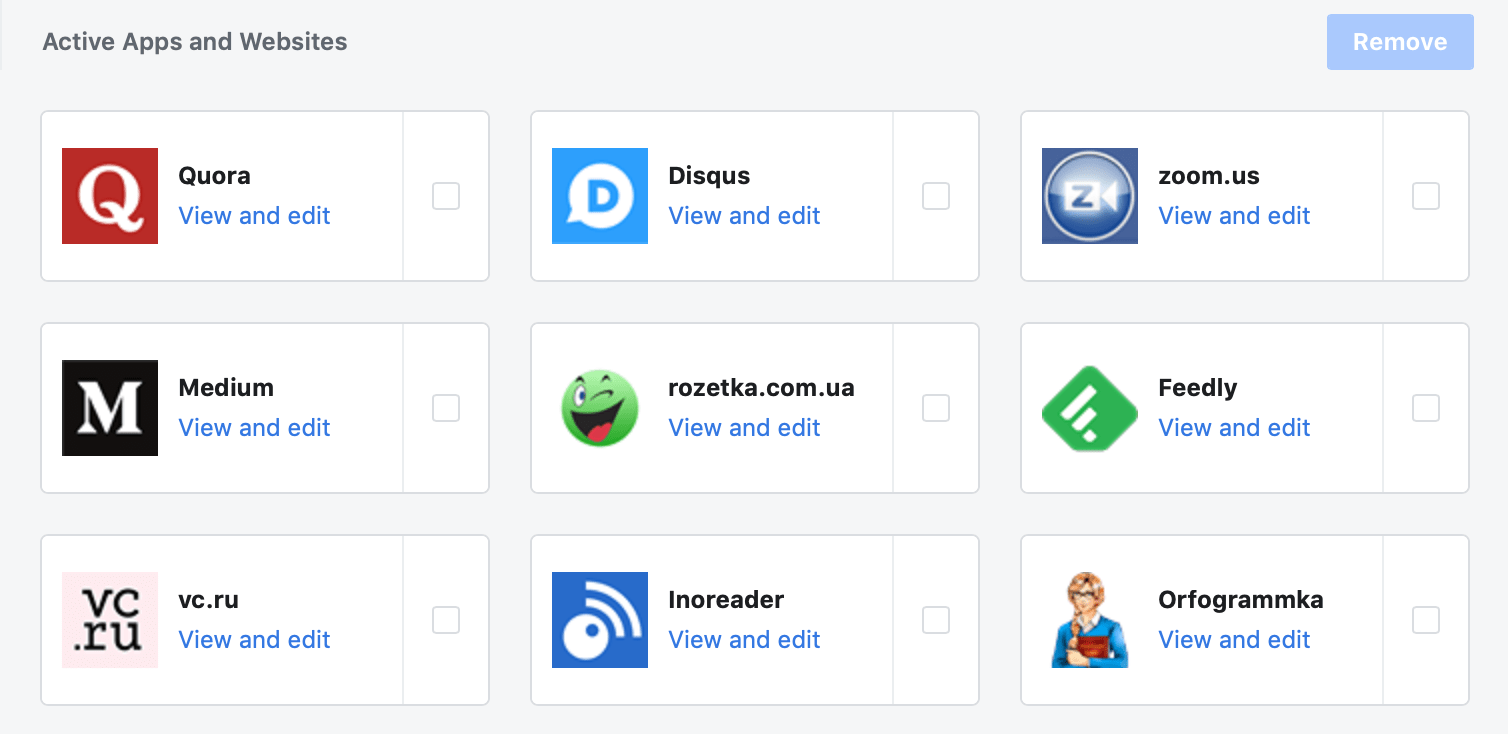Select the Orfogrammka checkbox
The width and height of the screenshot is (1508, 734).
pyautogui.click(x=1426, y=620)
